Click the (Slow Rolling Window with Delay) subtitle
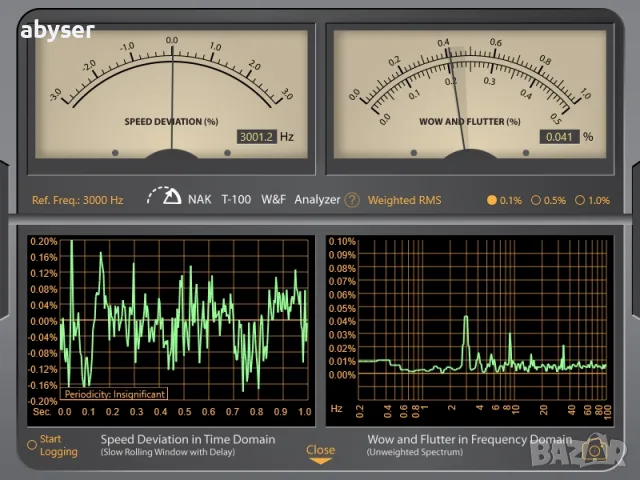 tap(168, 452)
